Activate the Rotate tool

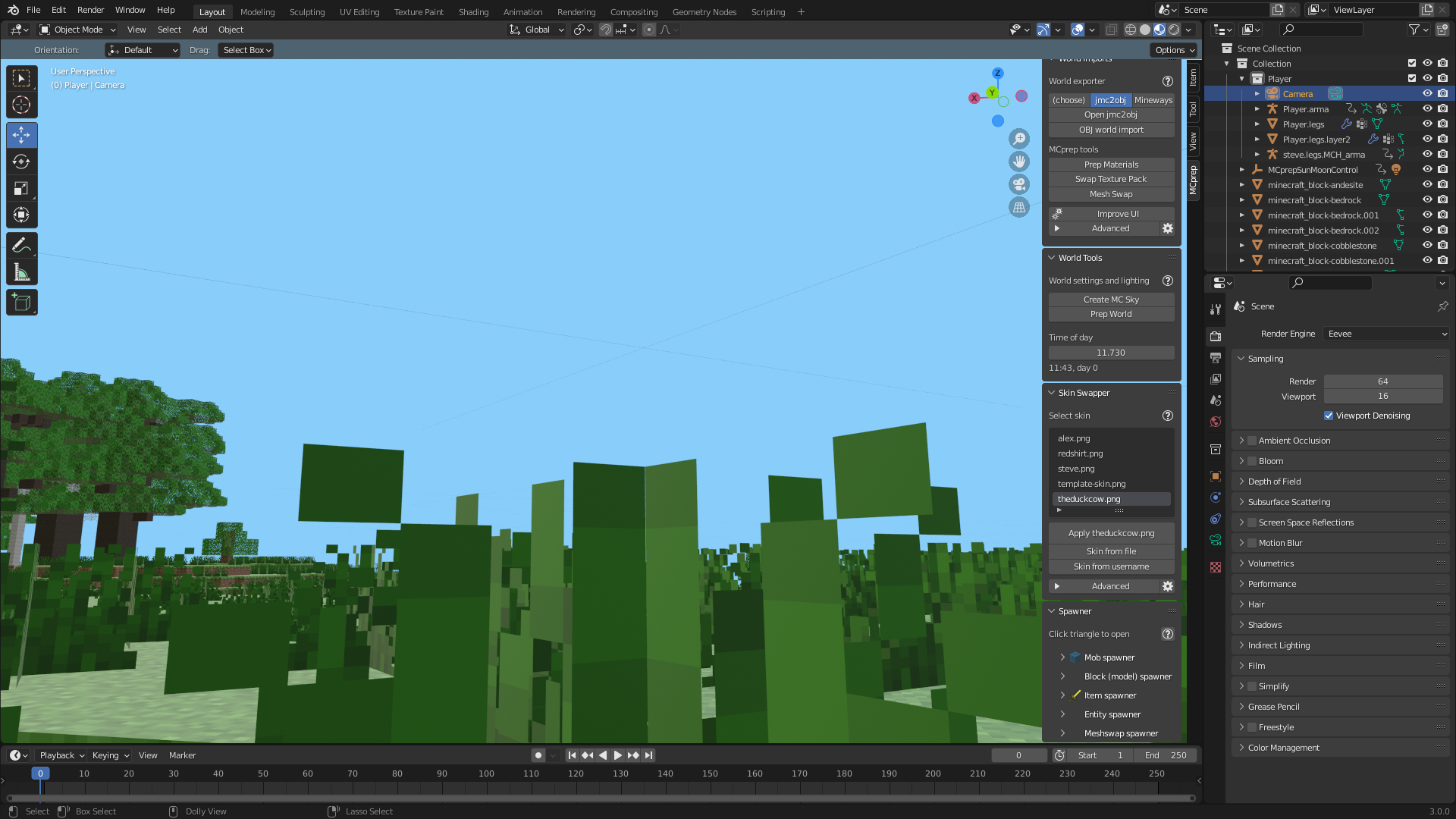pyautogui.click(x=21, y=162)
